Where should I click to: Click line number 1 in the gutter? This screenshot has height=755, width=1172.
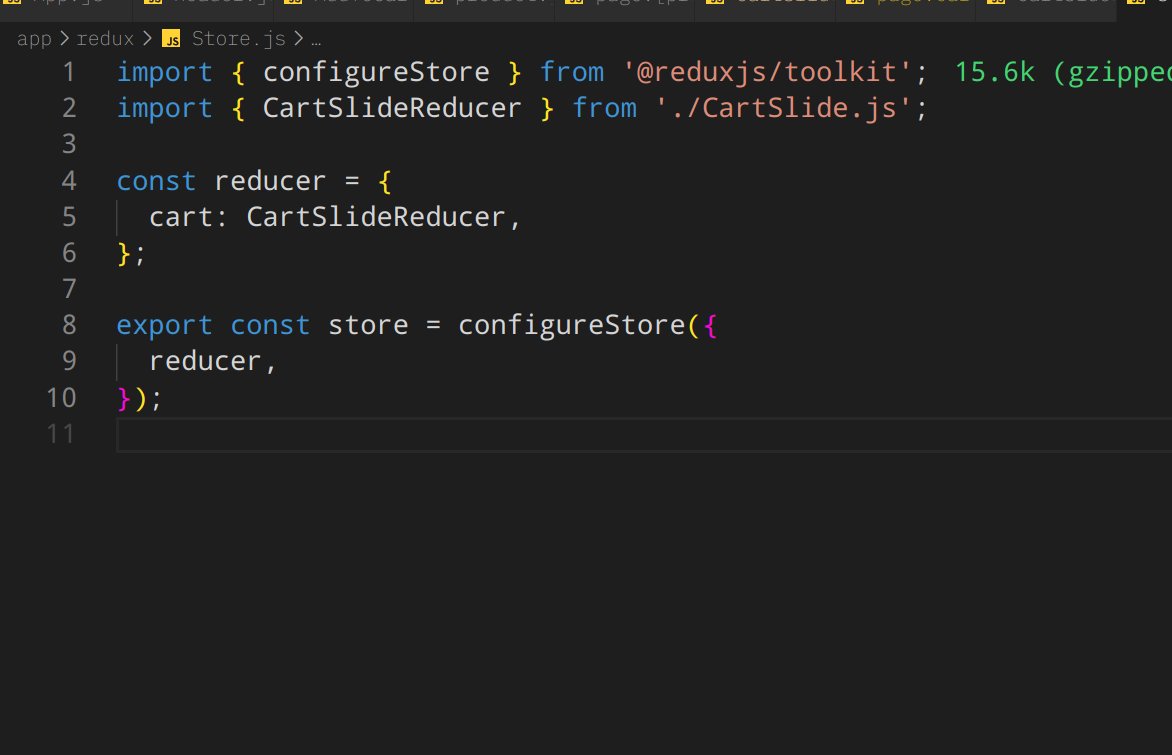pyautogui.click(x=68, y=72)
